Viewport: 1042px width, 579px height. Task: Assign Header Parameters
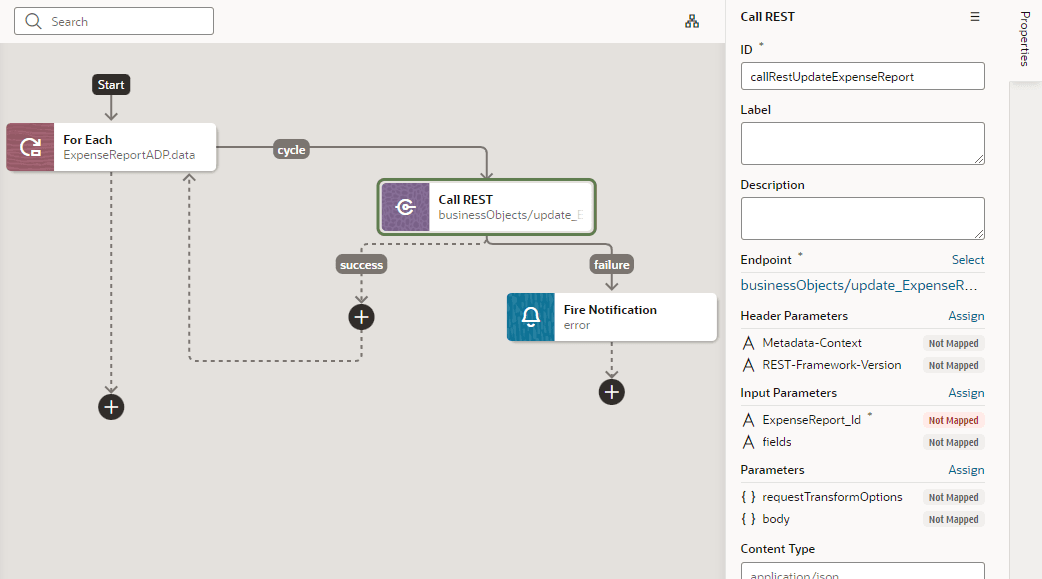[966, 316]
